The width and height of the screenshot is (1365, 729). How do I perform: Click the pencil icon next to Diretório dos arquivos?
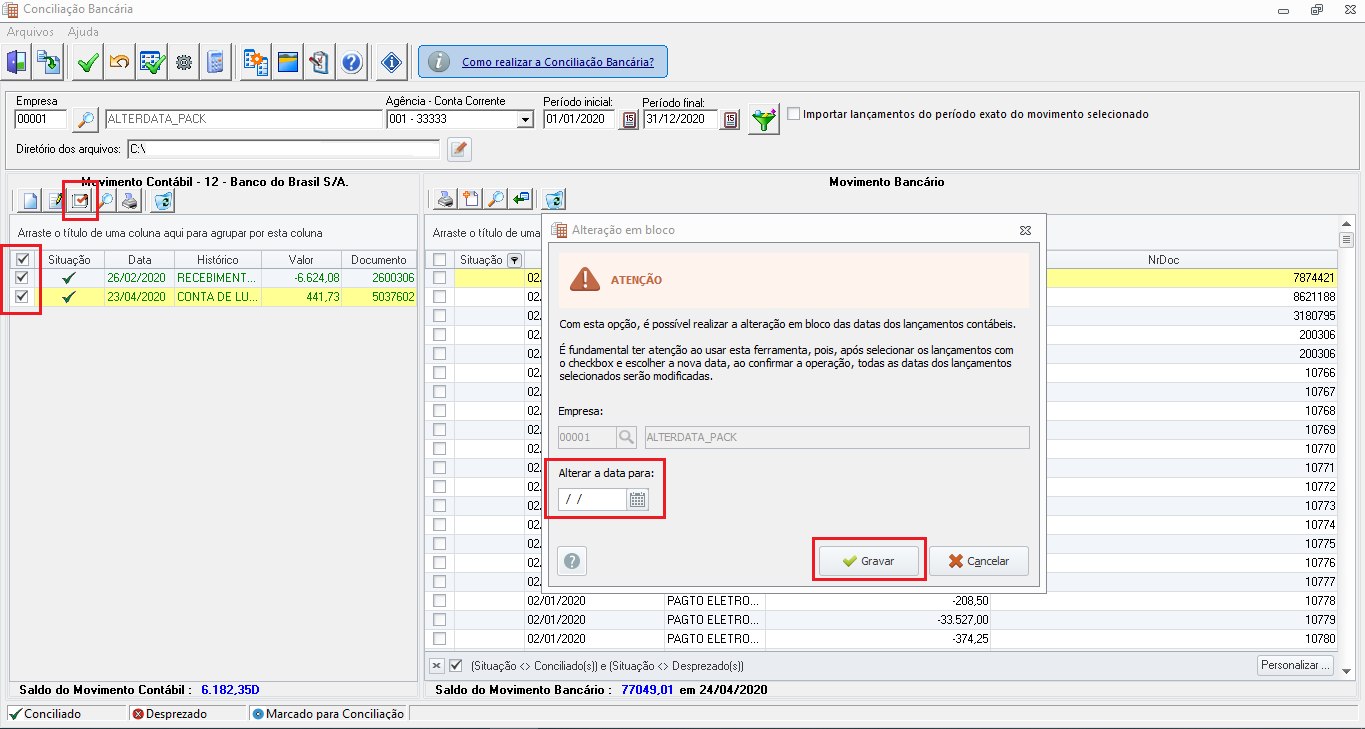tap(458, 149)
